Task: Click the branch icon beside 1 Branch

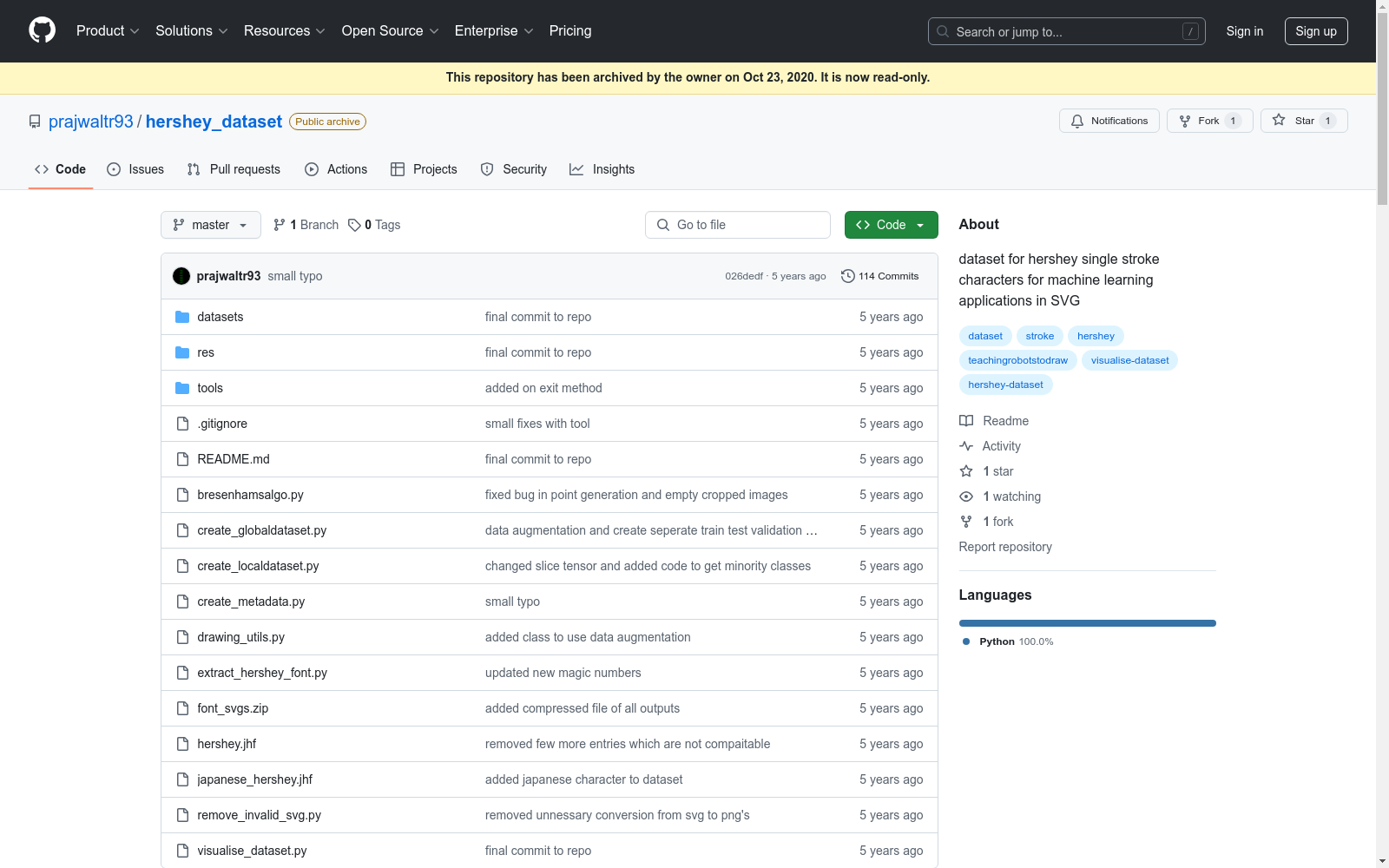Action: point(280,225)
